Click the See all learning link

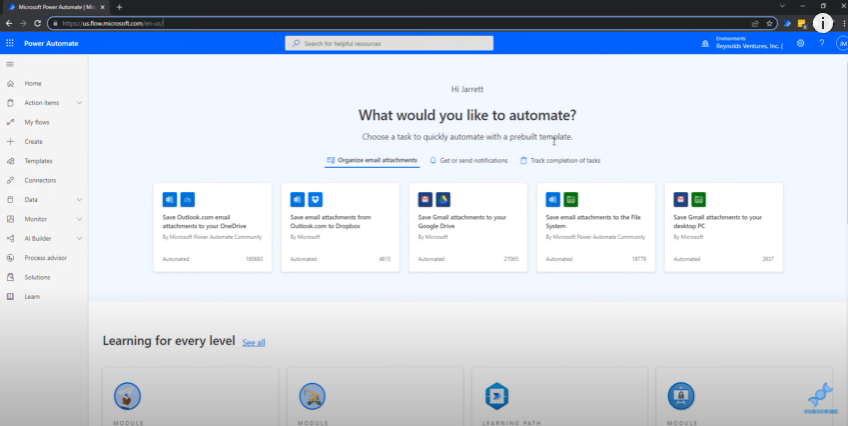[254, 342]
